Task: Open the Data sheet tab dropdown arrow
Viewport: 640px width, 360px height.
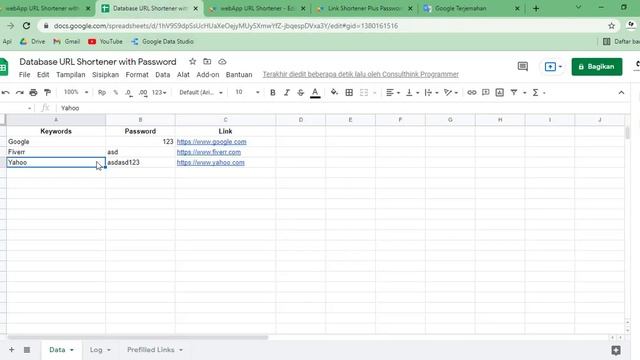Action: (x=72, y=350)
